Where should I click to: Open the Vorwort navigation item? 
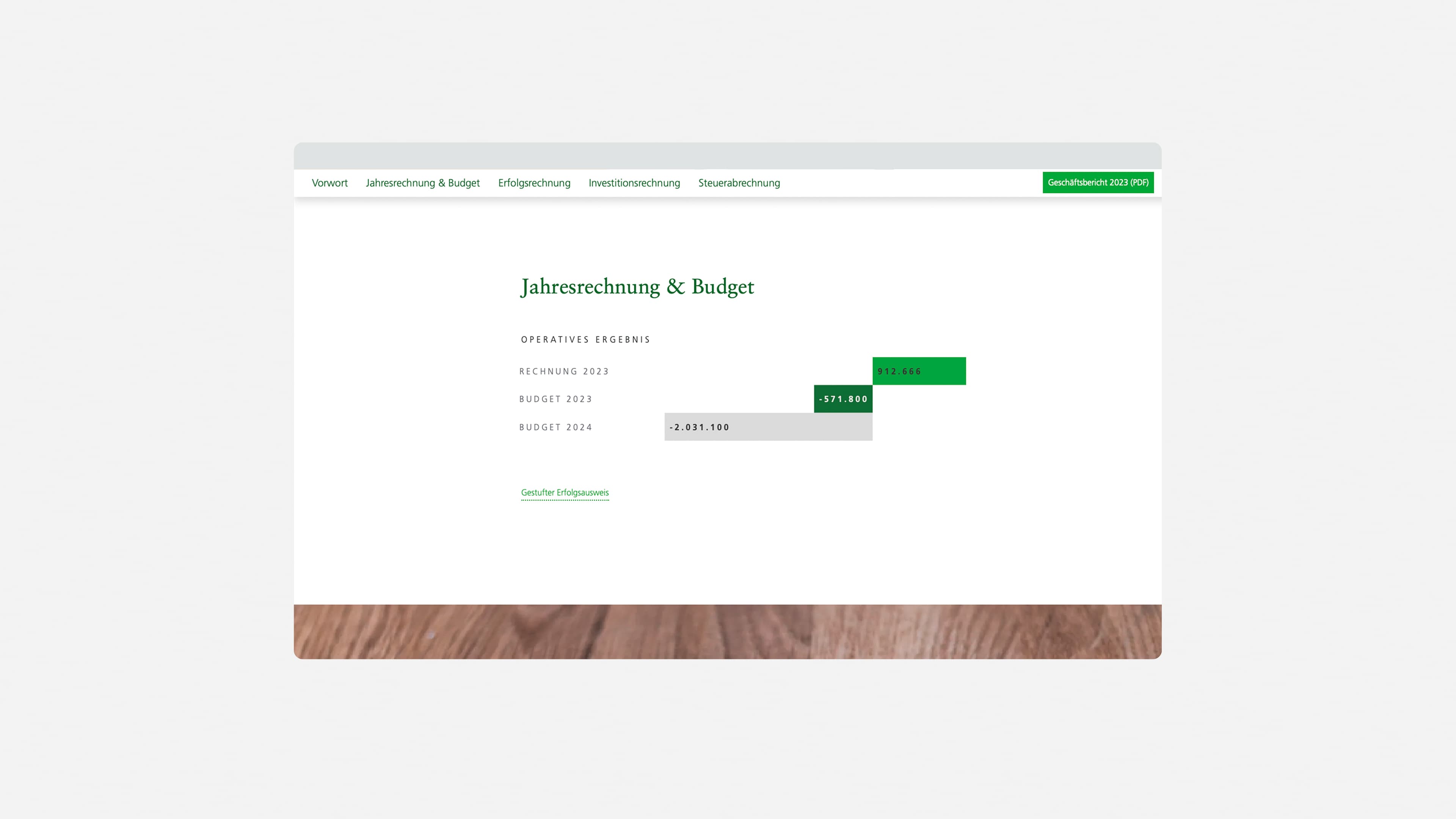click(x=329, y=182)
